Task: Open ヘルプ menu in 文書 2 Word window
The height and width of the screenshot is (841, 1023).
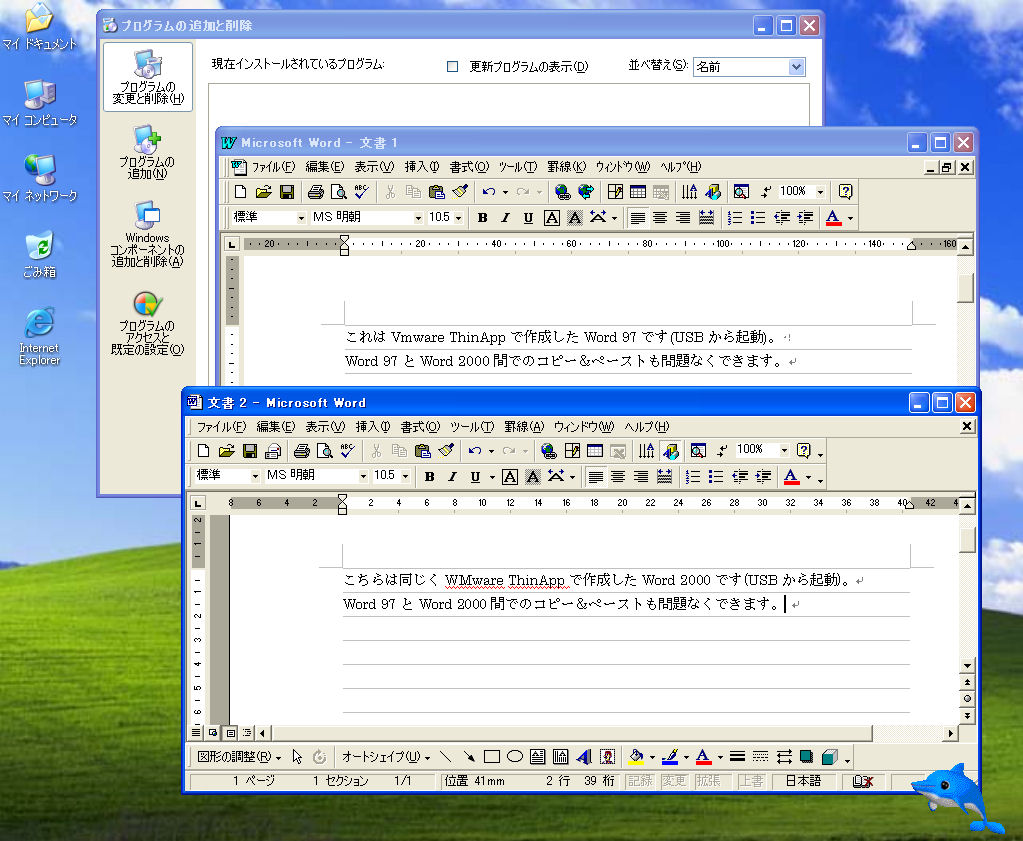Action: coord(647,427)
